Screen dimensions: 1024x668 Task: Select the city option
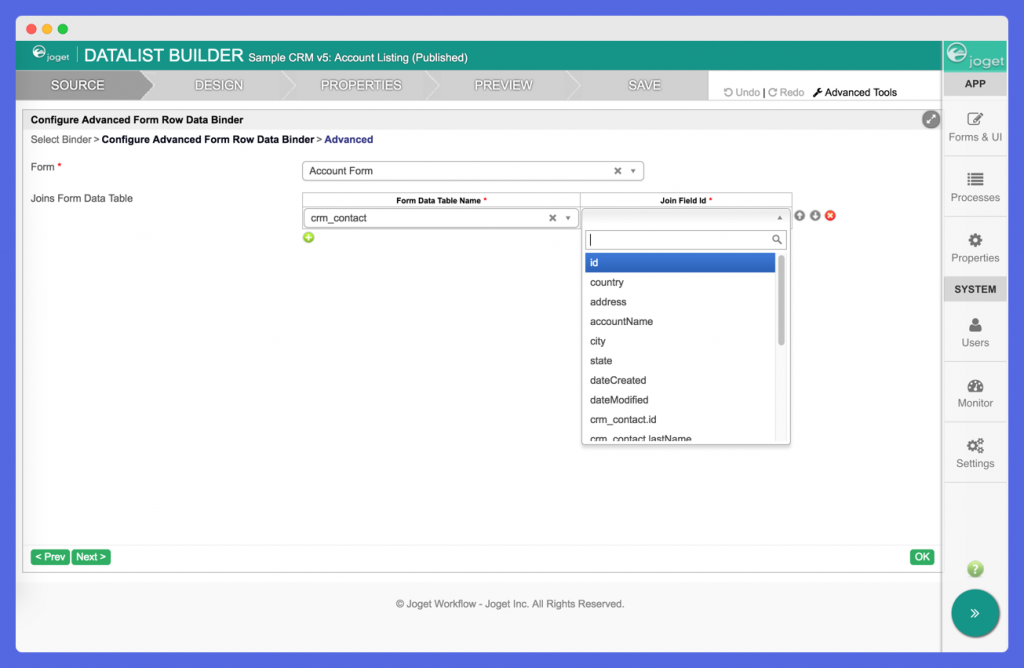680,341
